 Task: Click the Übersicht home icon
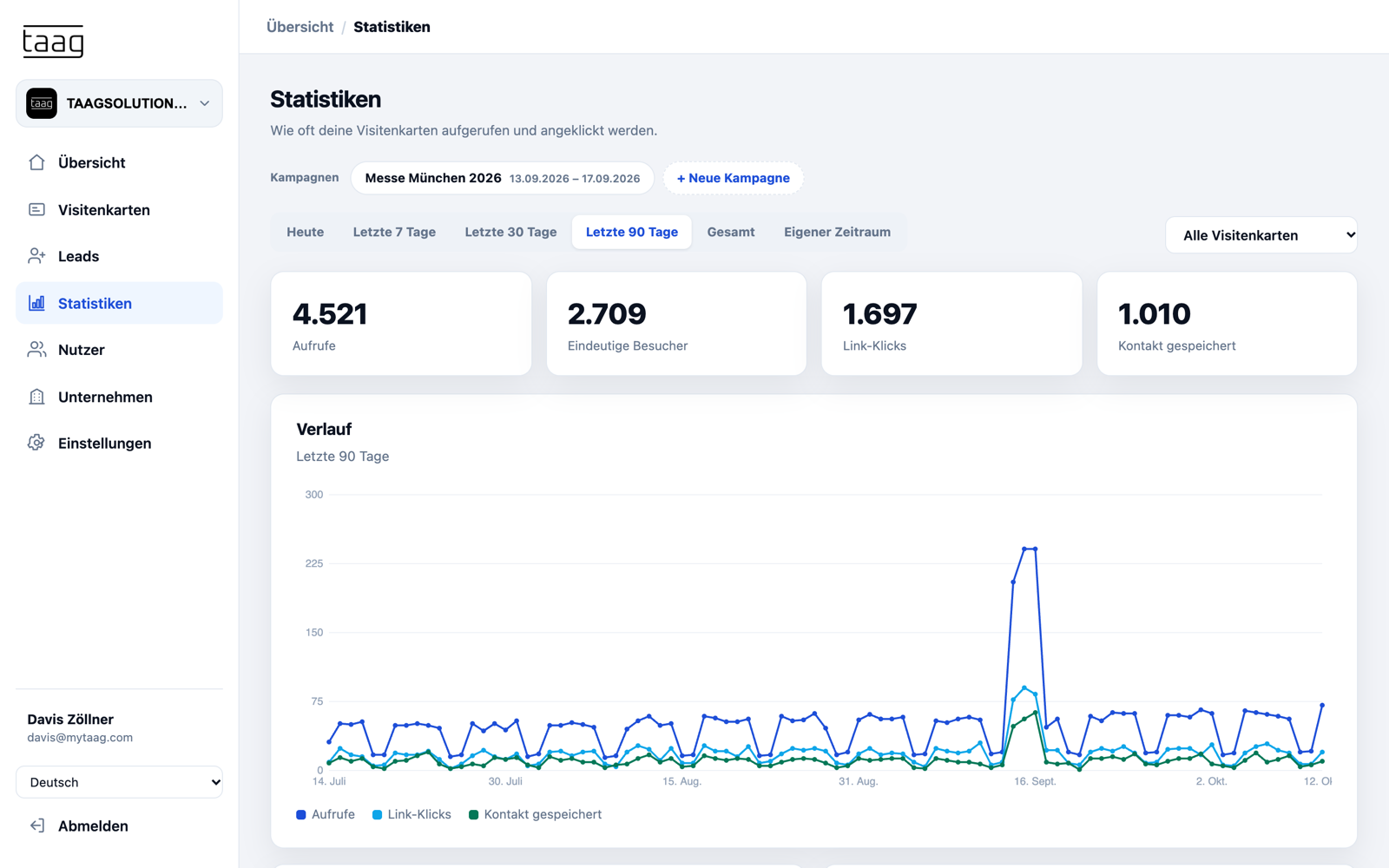click(x=36, y=162)
